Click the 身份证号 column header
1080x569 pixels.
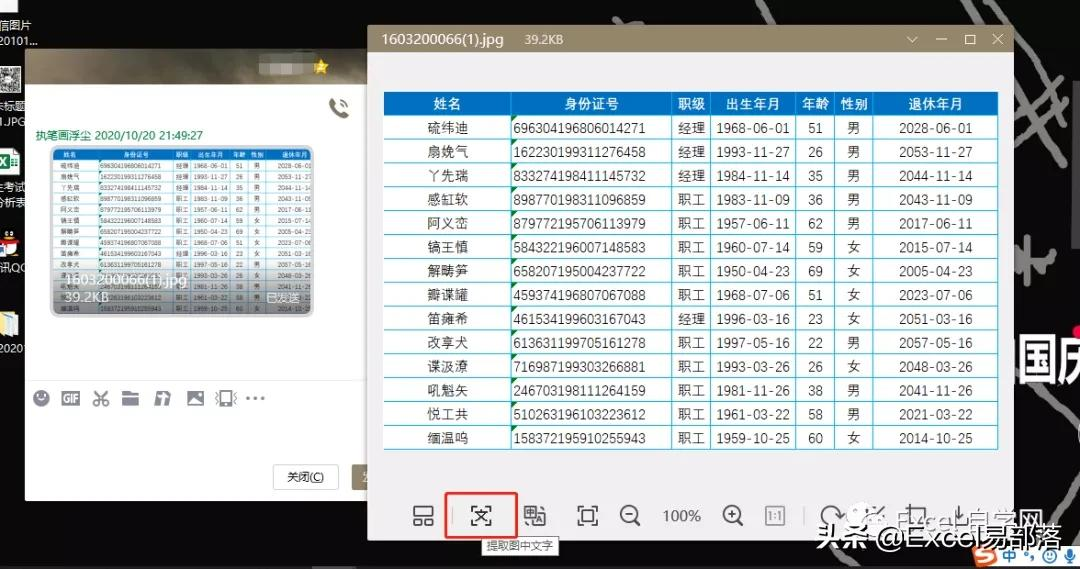point(591,104)
